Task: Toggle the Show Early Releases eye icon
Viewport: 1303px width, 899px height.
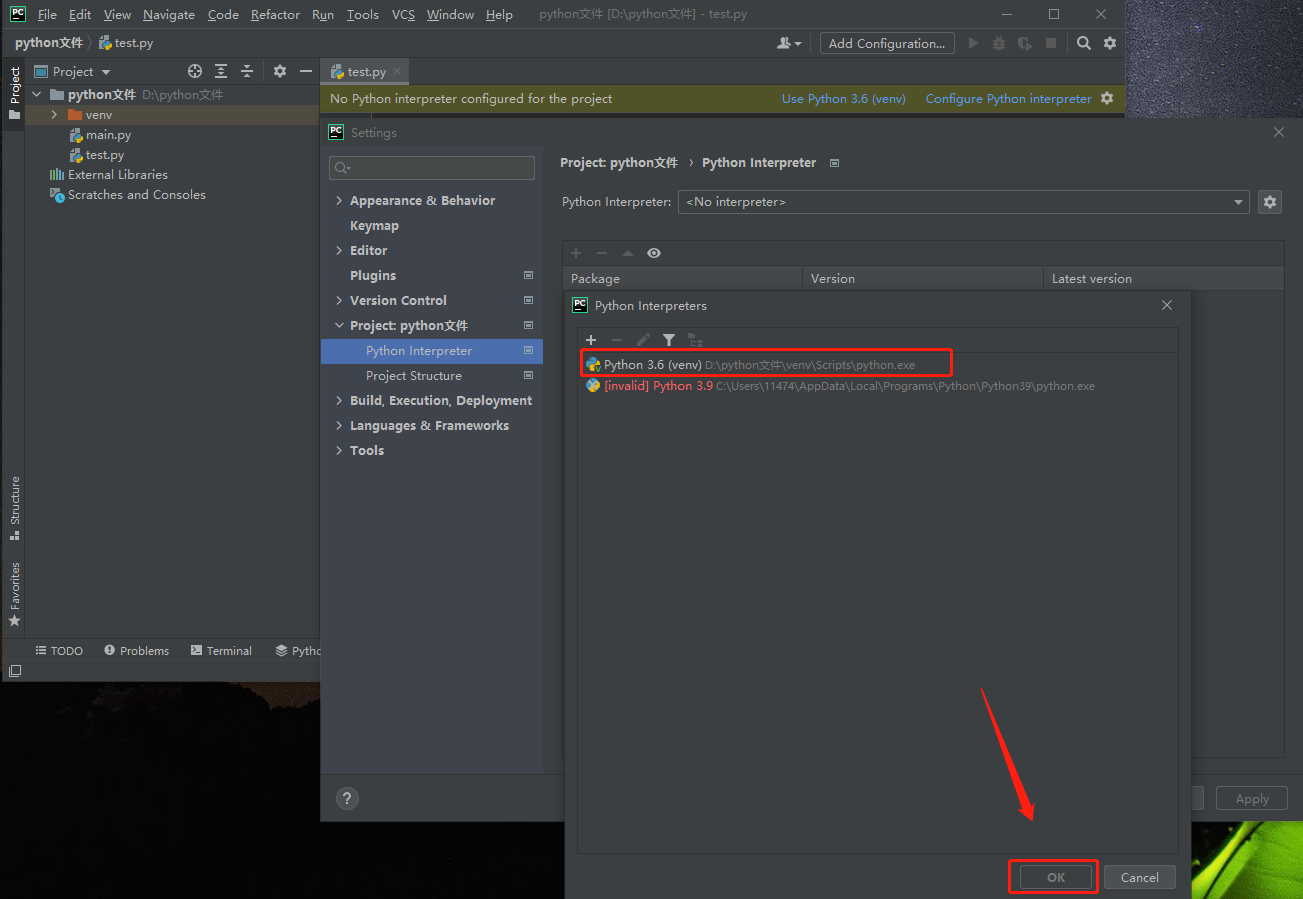Action: tap(654, 253)
